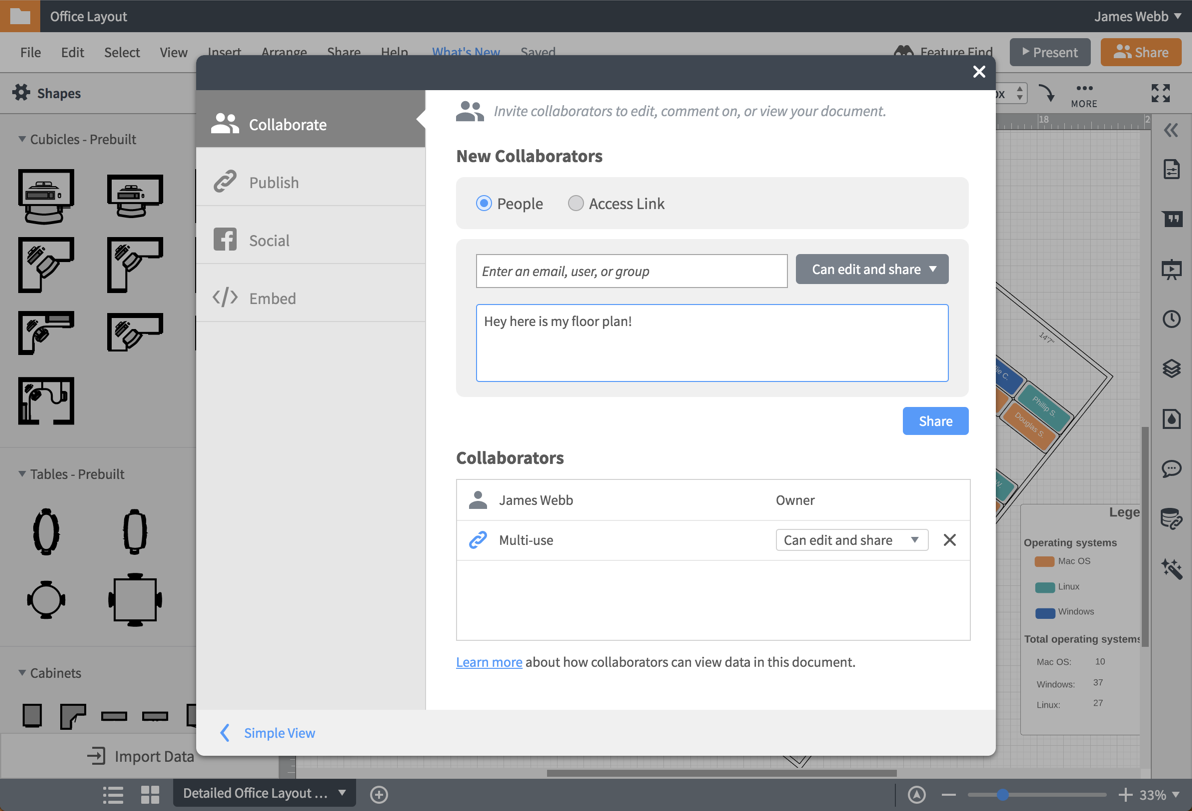Open the Learn more link

tap(489, 661)
